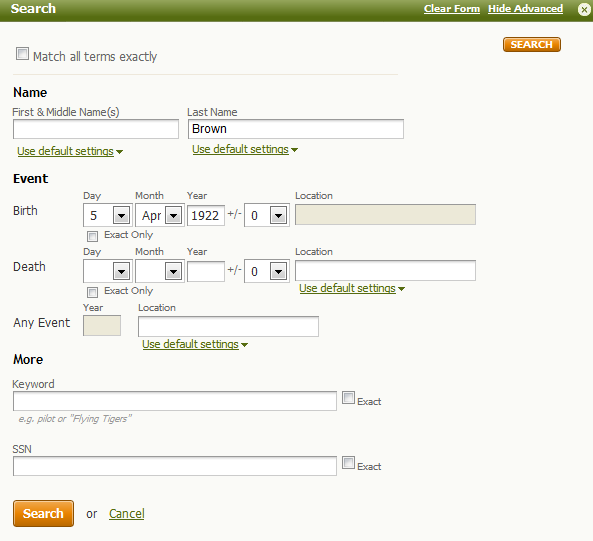Click the Last Name field containing Brown
The image size is (593, 541).
[296, 129]
